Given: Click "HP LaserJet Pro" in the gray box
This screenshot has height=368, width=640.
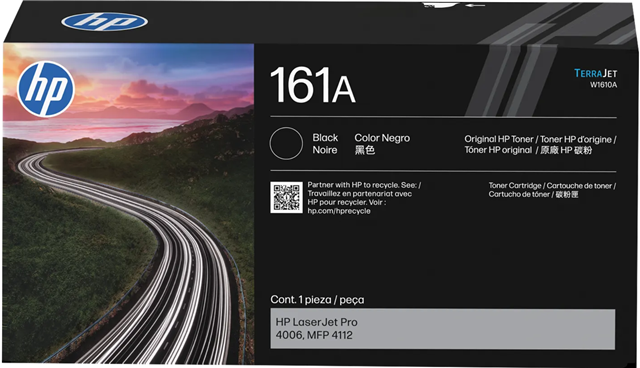Looking at the screenshot, I should pyautogui.click(x=316, y=322).
